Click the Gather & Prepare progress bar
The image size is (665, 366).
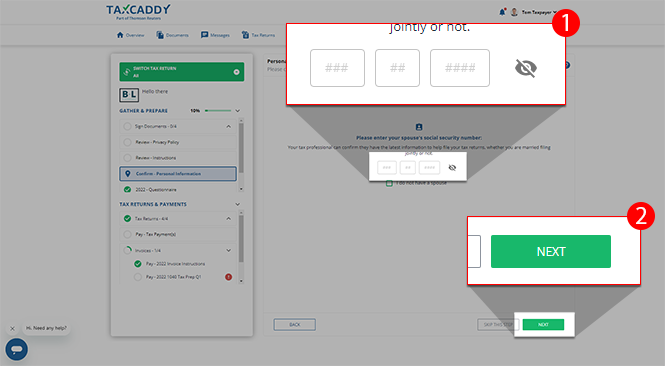point(218,111)
